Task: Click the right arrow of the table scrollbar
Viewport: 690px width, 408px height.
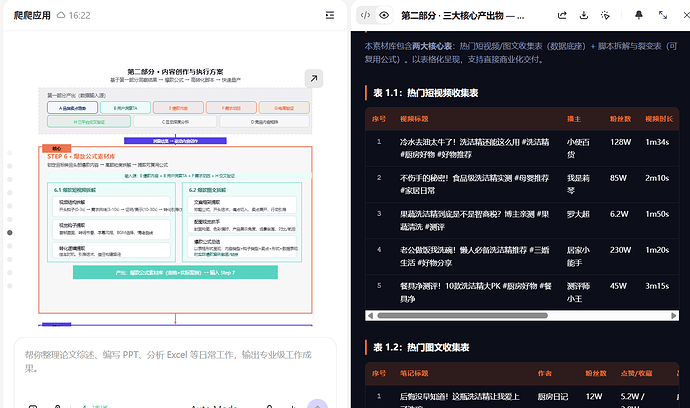Action: click(673, 316)
